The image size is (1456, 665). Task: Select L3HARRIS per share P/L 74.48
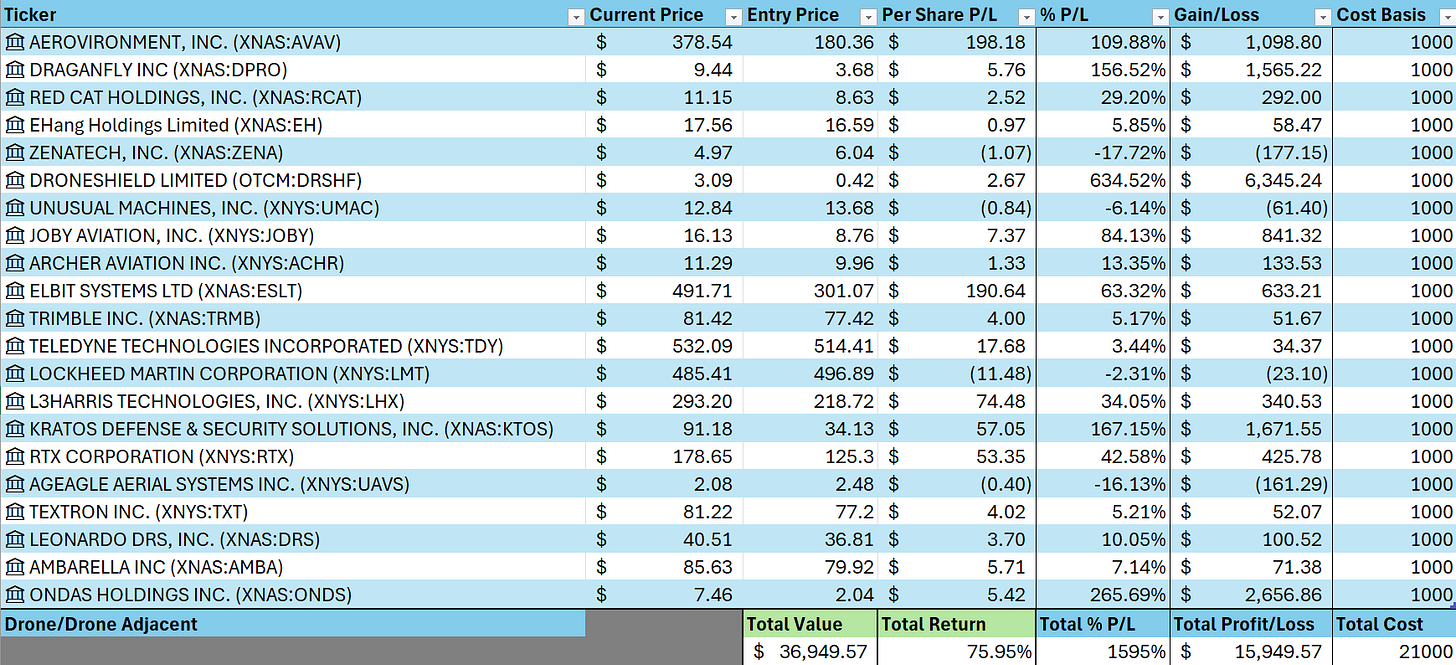coord(957,401)
